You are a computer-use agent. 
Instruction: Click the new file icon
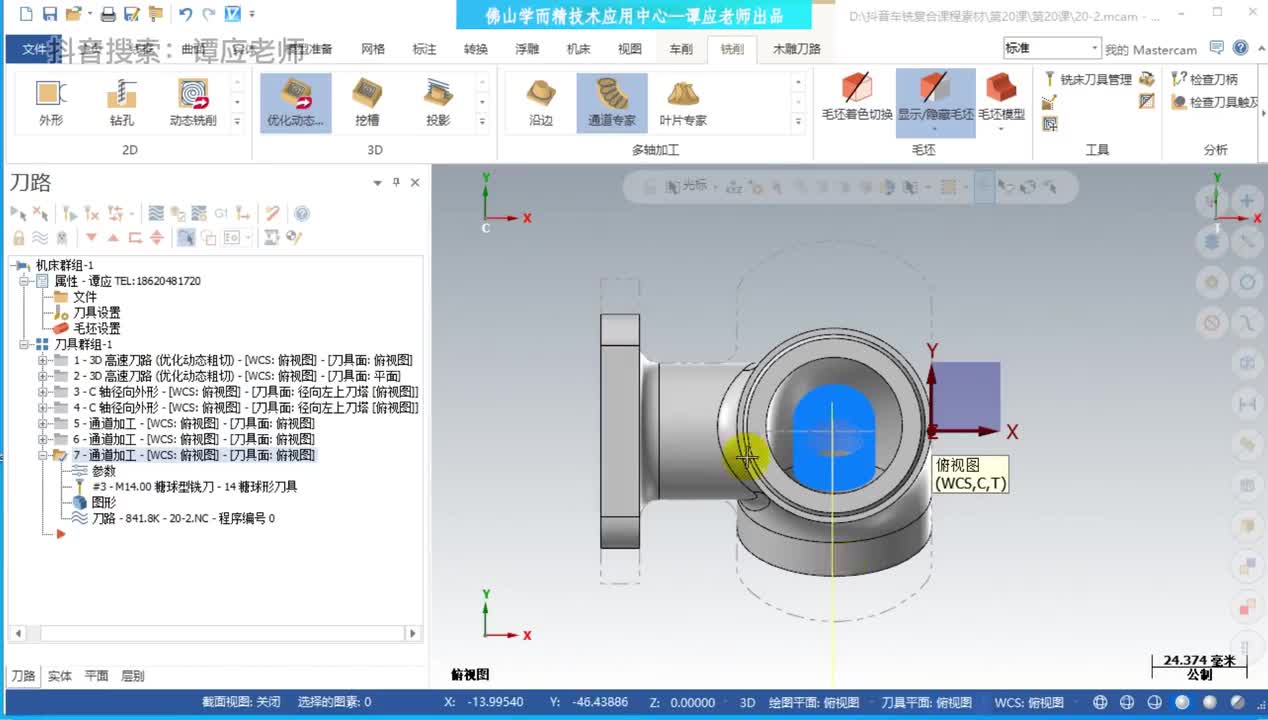(x=26, y=14)
